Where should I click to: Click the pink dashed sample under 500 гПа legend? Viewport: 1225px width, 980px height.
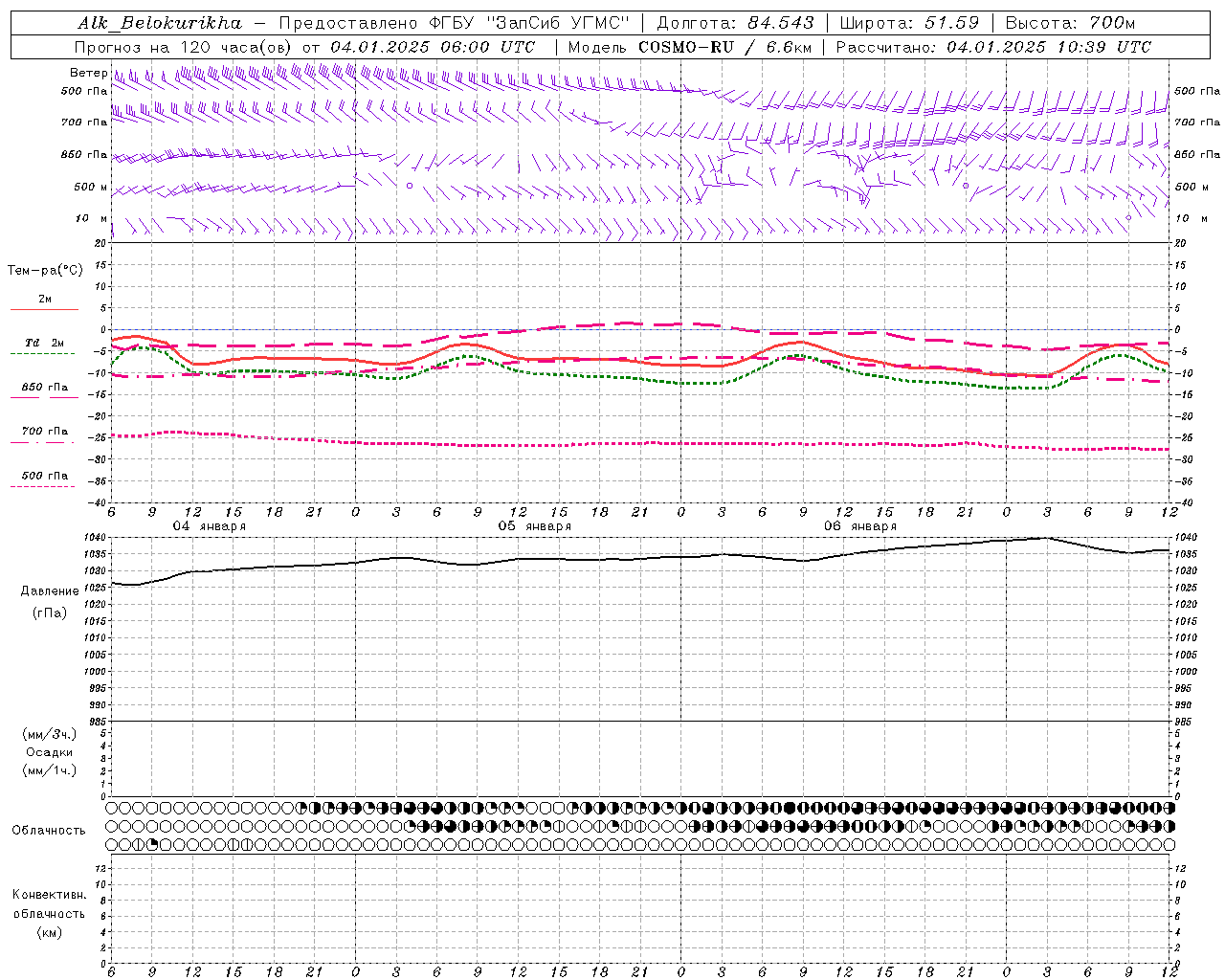tap(42, 486)
